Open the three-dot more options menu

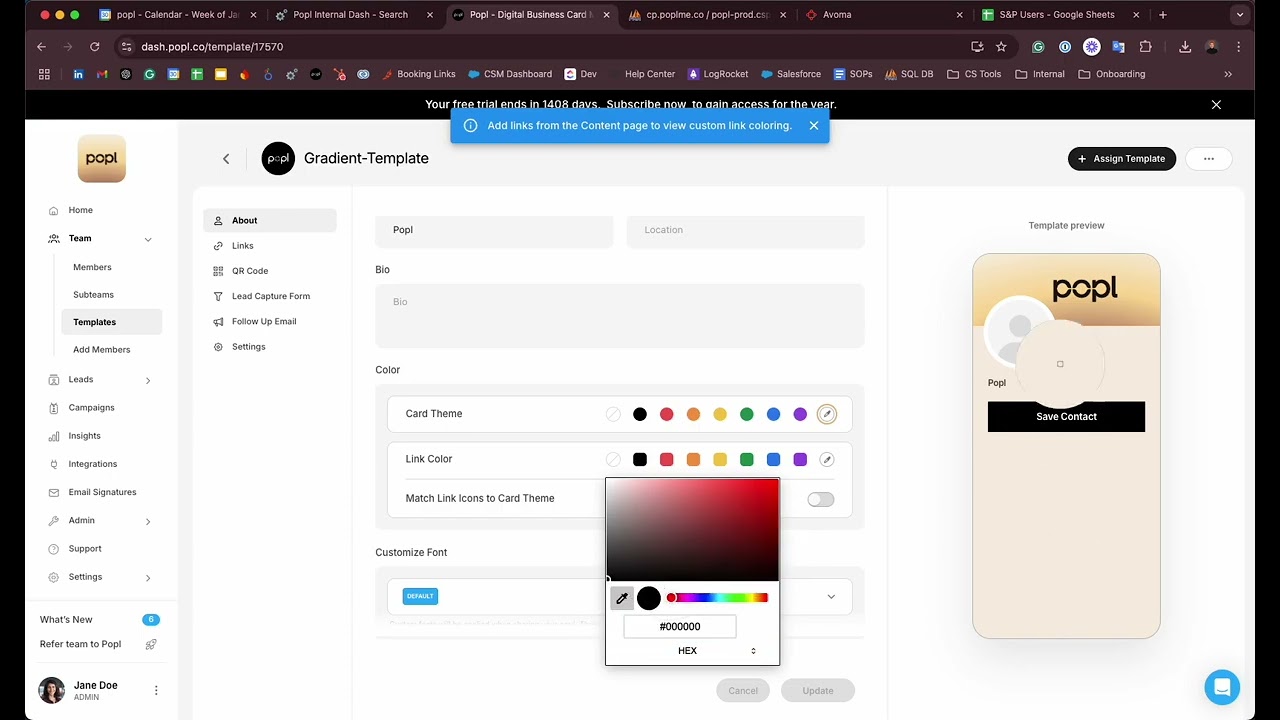(x=1208, y=159)
